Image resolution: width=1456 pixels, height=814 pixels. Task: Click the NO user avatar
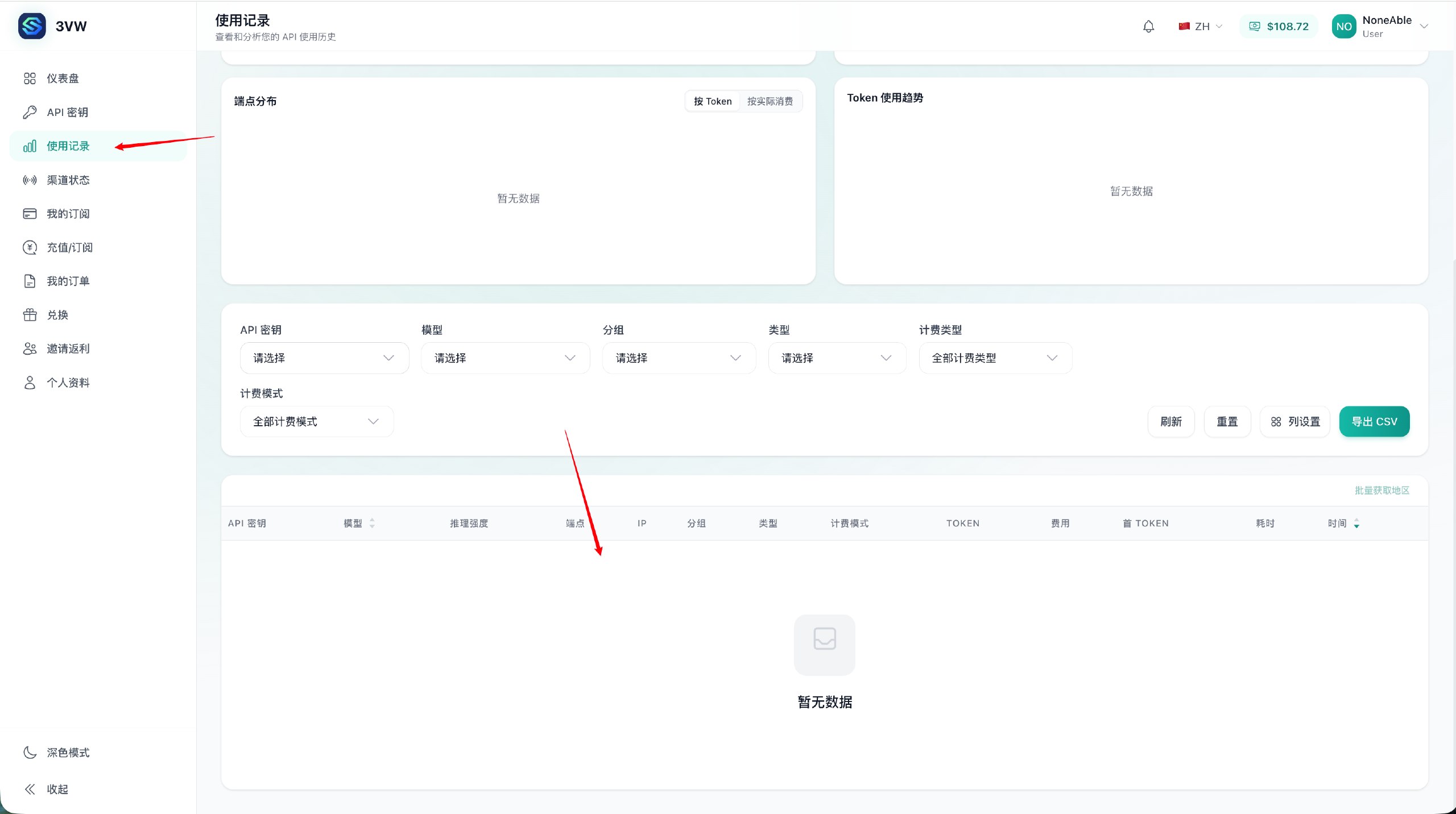pos(1344,27)
